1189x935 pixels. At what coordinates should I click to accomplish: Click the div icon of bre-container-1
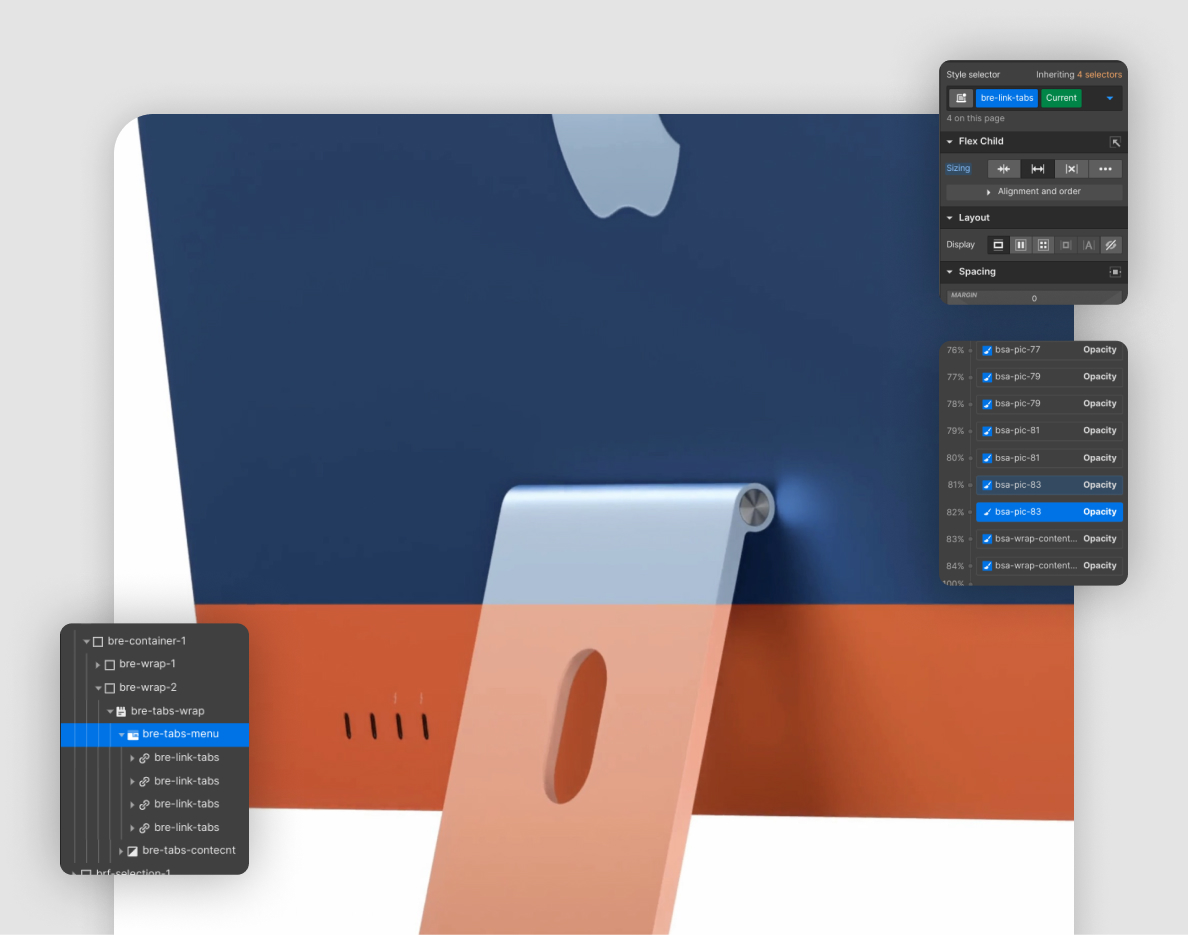coord(98,642)
